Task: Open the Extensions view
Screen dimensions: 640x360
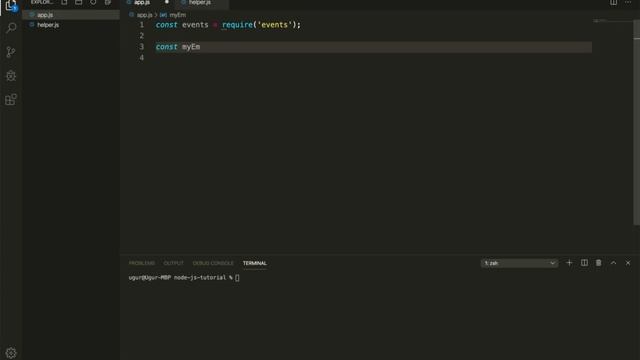Action: pos(11,100)
